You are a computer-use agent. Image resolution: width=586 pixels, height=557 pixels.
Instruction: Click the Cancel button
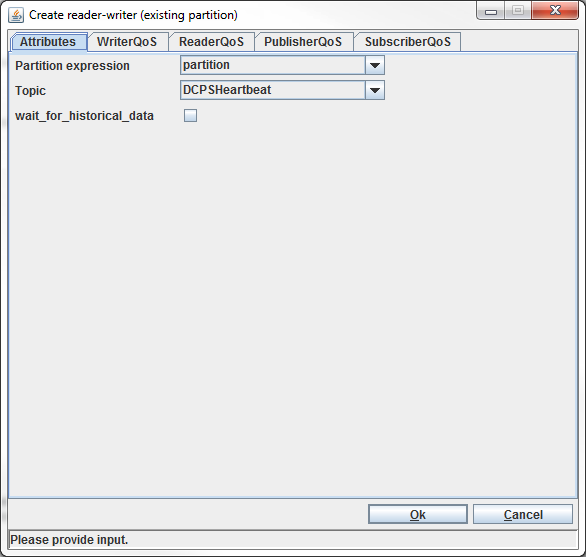523,514
